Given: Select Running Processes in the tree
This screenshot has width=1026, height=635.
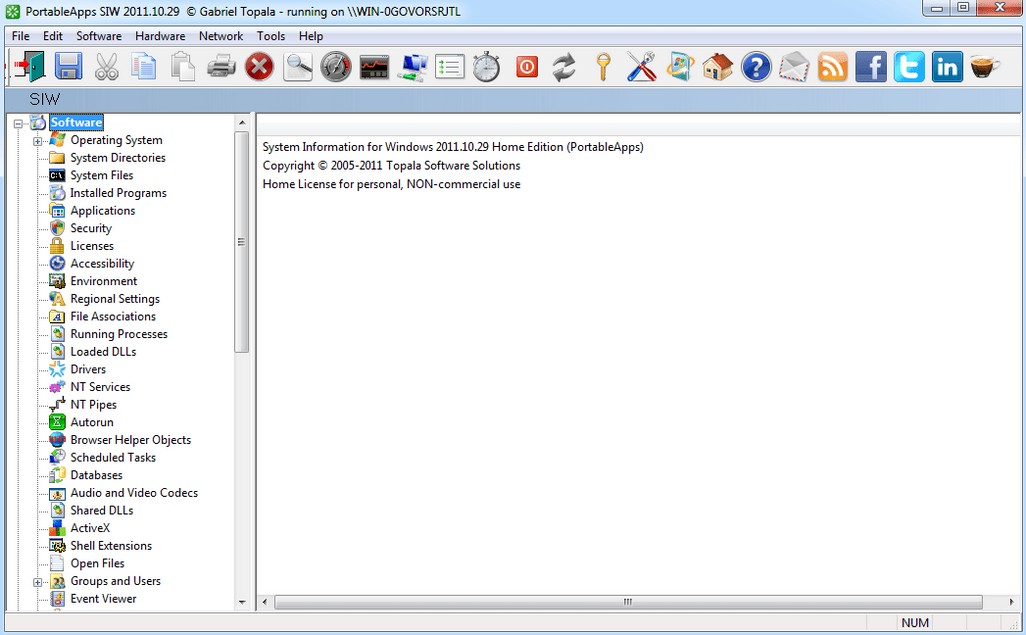Looking at the screenshot, I should (119, 335).
